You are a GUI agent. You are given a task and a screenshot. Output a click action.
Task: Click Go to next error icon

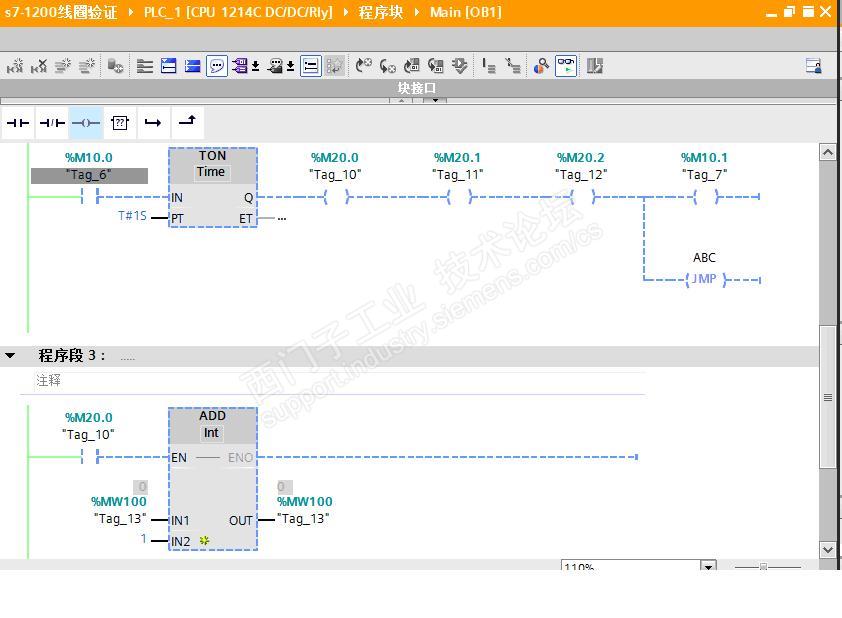pos(364,66)
